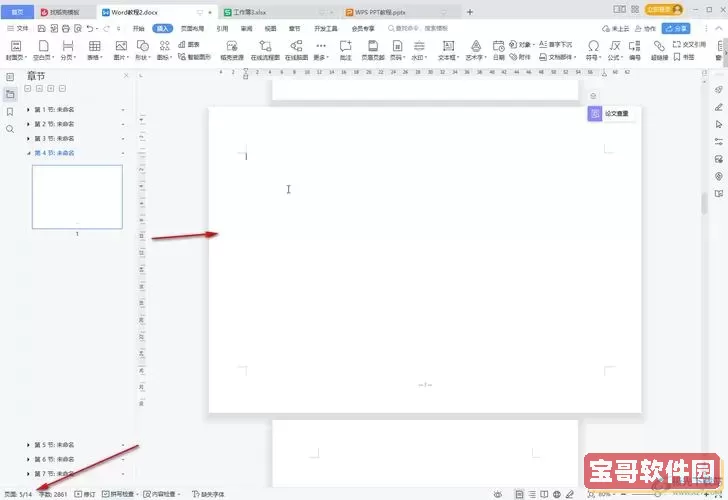
Task: Select the page thumbnail in chapter panel
Action: 77,197
